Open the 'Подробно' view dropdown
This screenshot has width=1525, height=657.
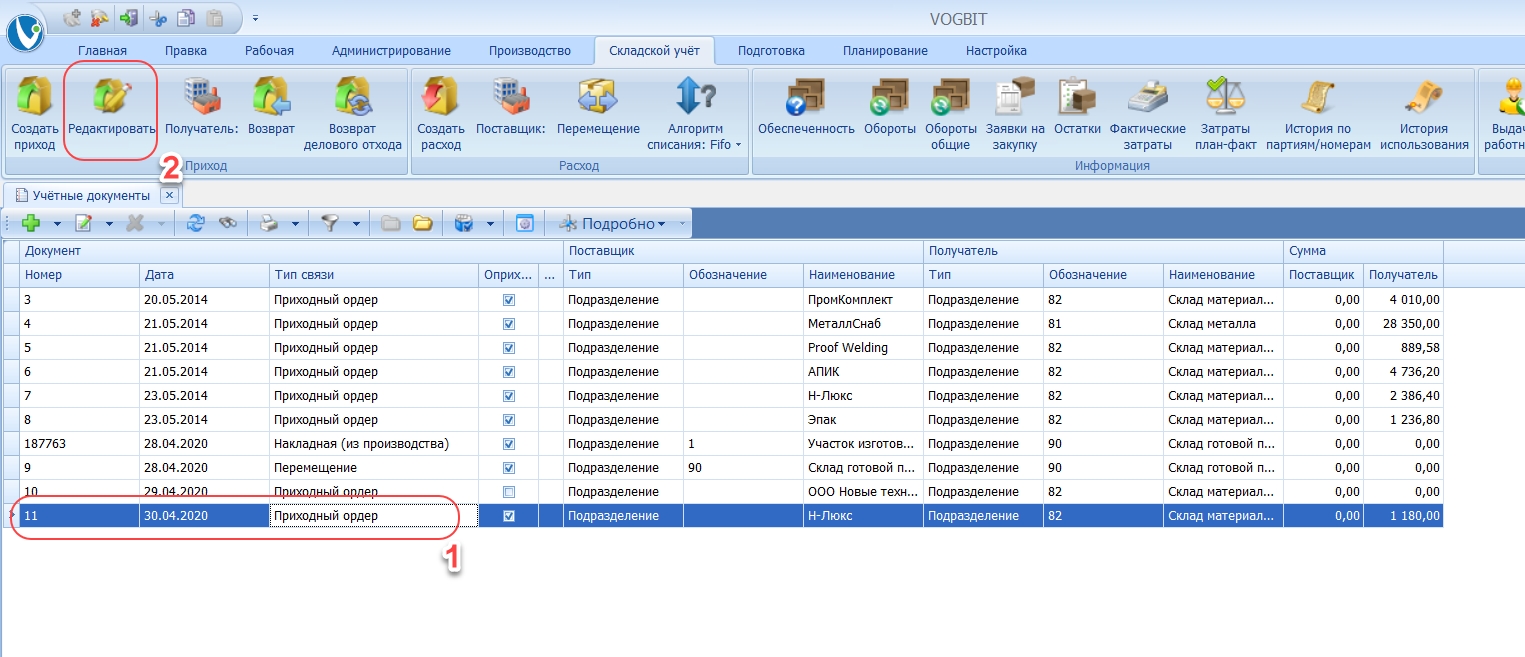click(623, 224)
